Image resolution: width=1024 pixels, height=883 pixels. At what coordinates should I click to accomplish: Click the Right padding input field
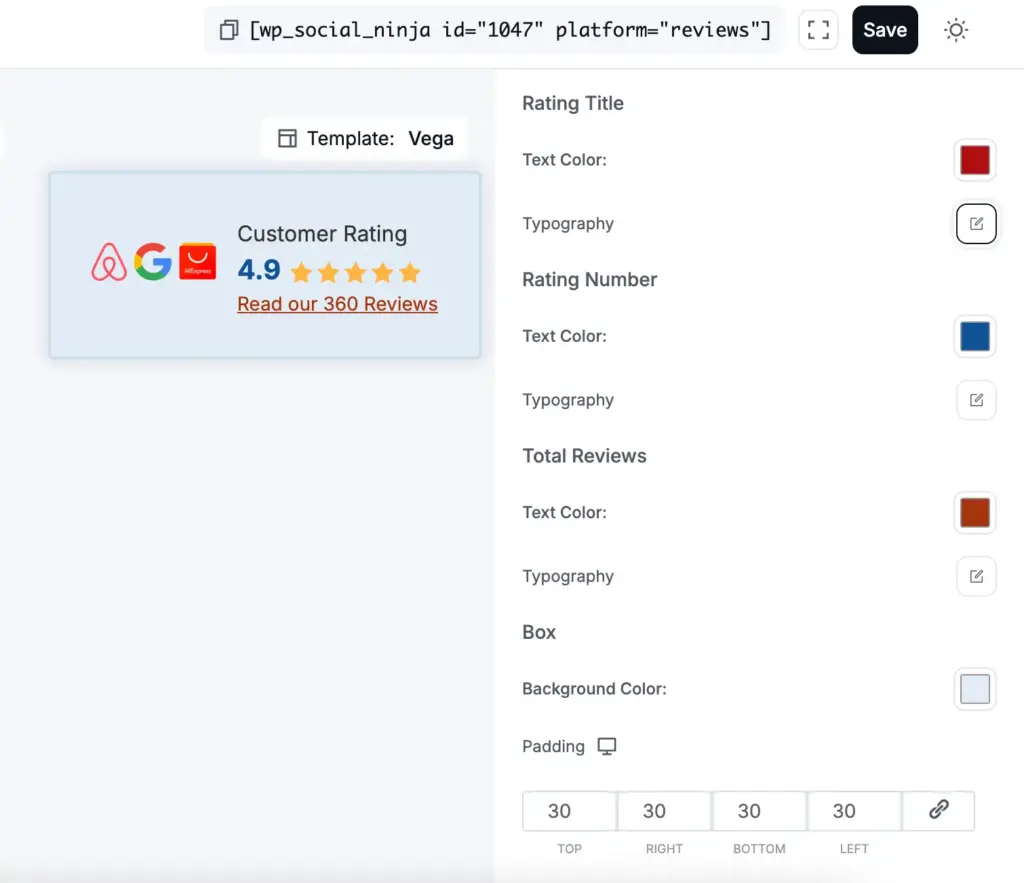pos(664,811)
